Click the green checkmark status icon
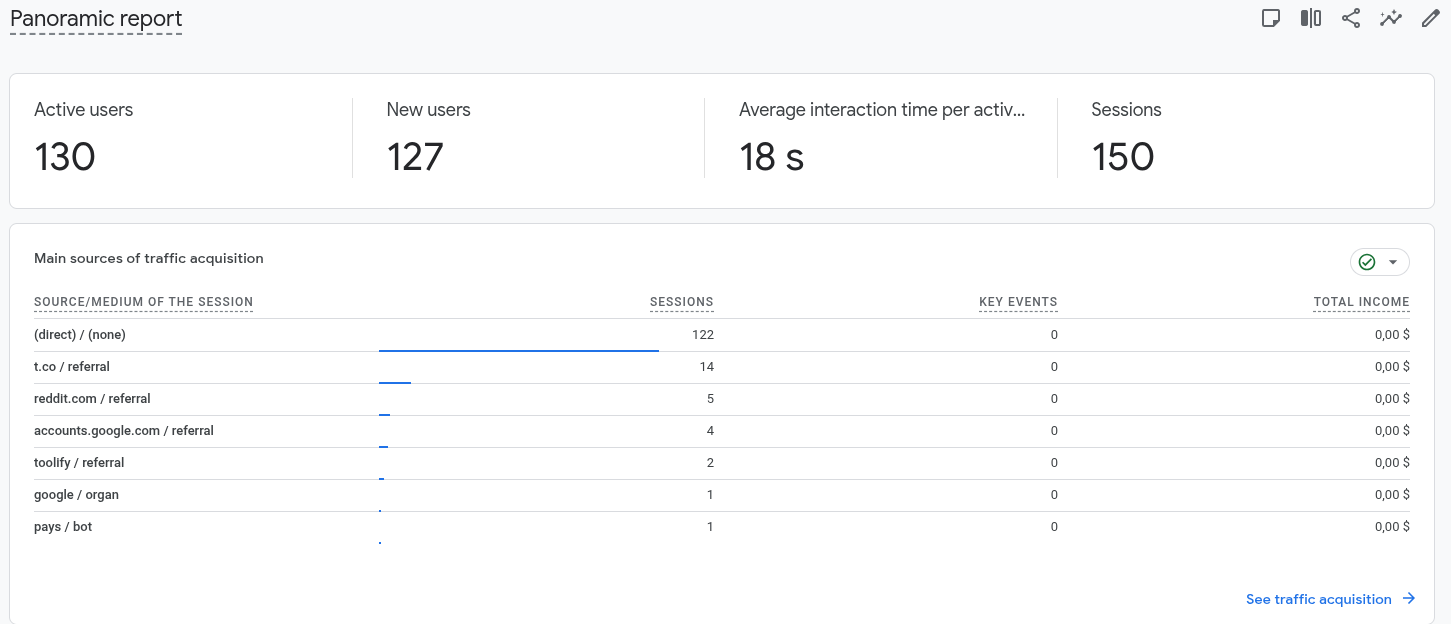1451x624 pixels. (x=1367, y=262)
